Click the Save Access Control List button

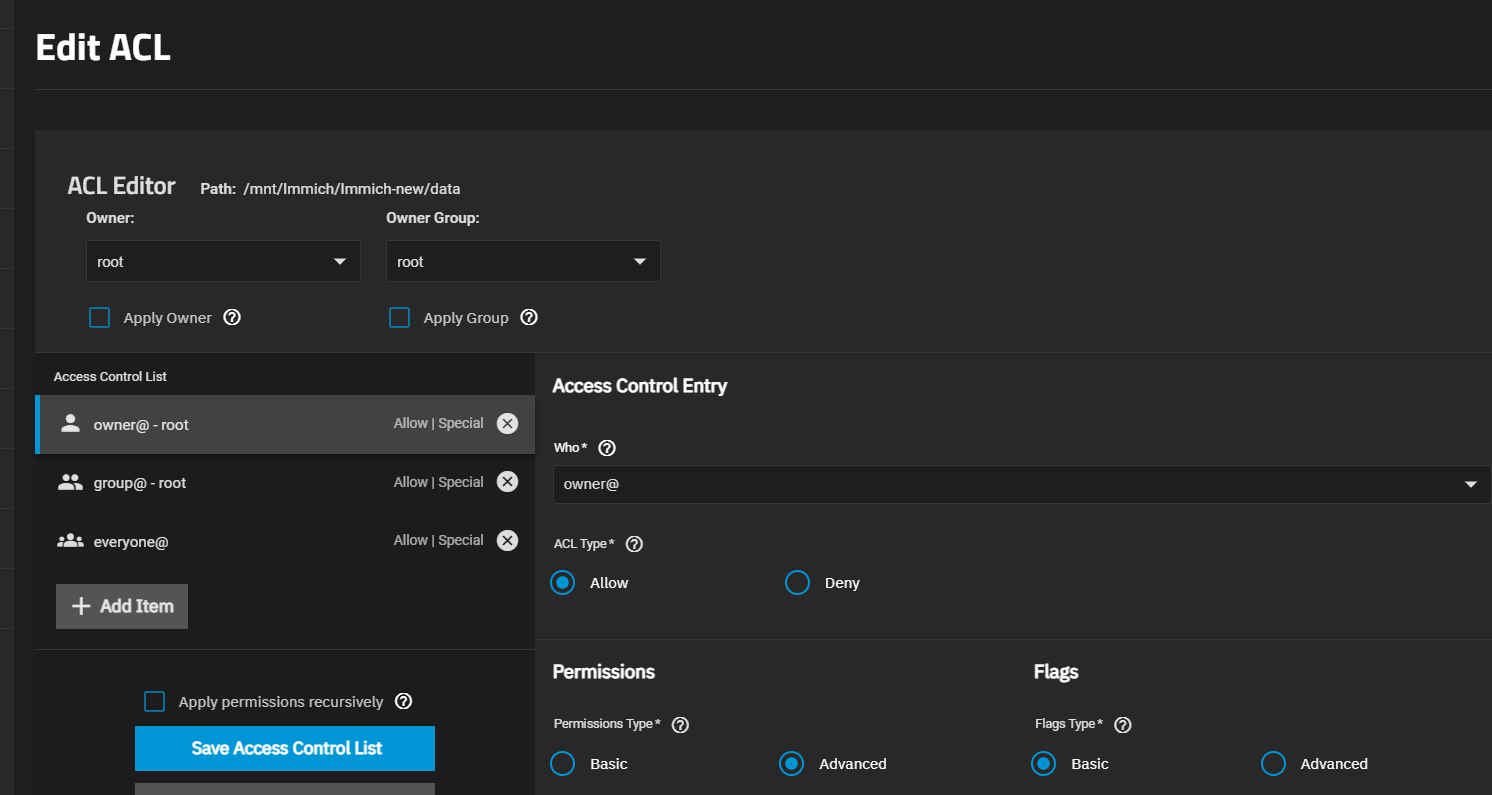click(x=285, y=748)
